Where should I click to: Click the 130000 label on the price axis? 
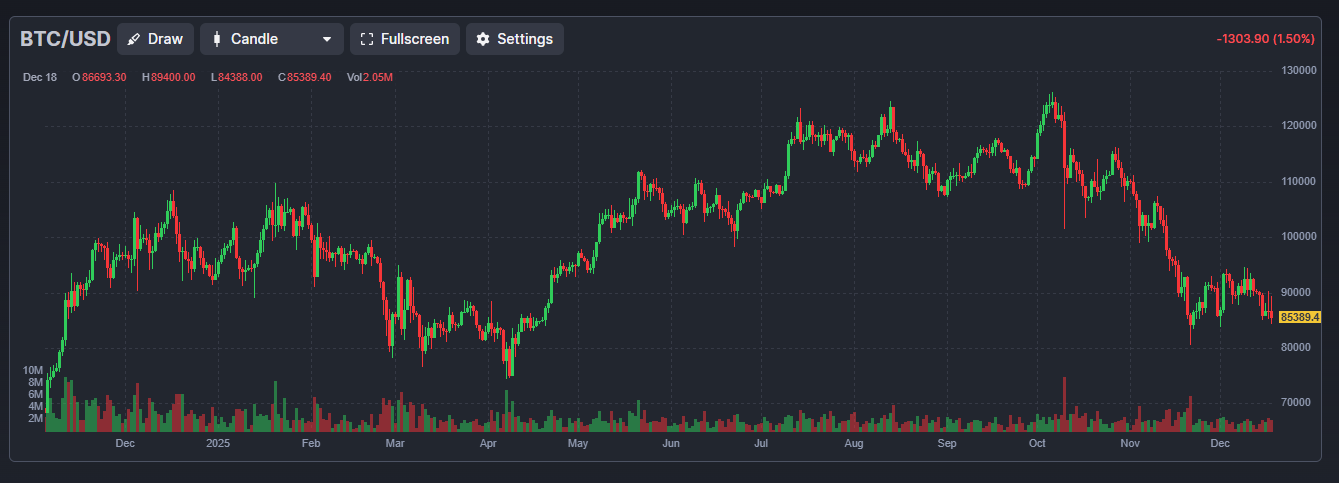(1298, 70)
